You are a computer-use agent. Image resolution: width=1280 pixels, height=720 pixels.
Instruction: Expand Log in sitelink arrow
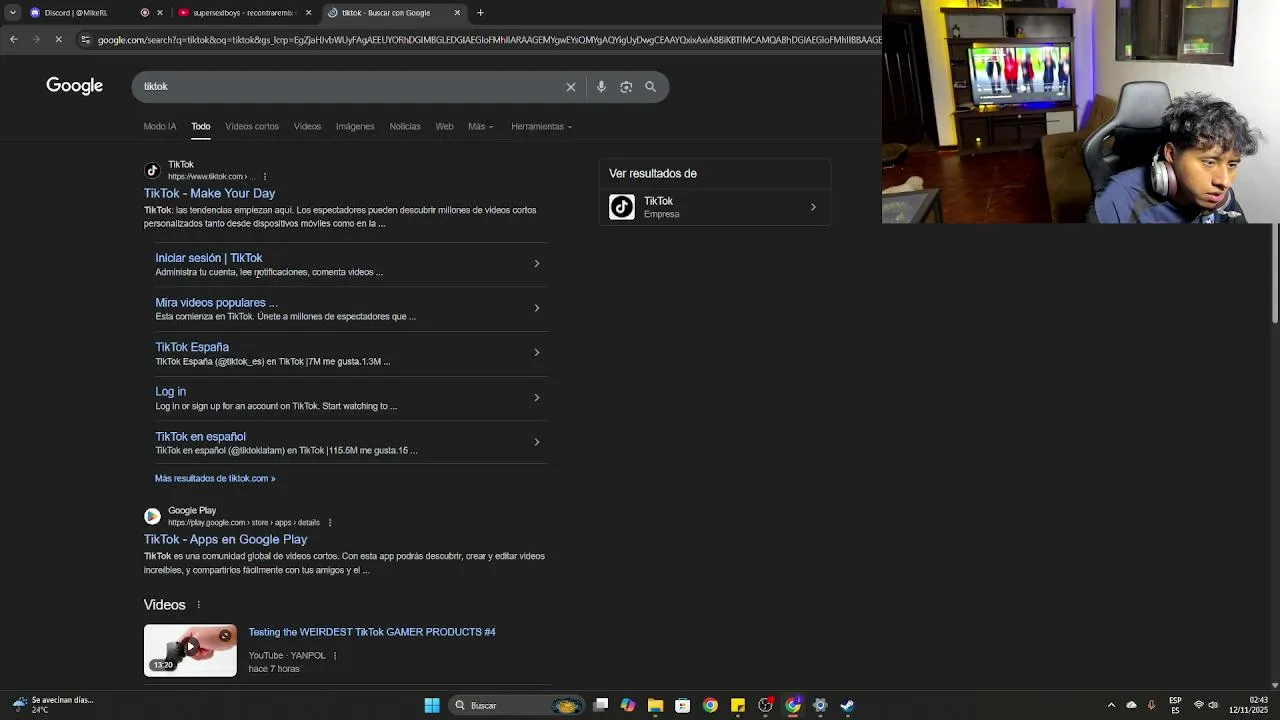(536, 398)
